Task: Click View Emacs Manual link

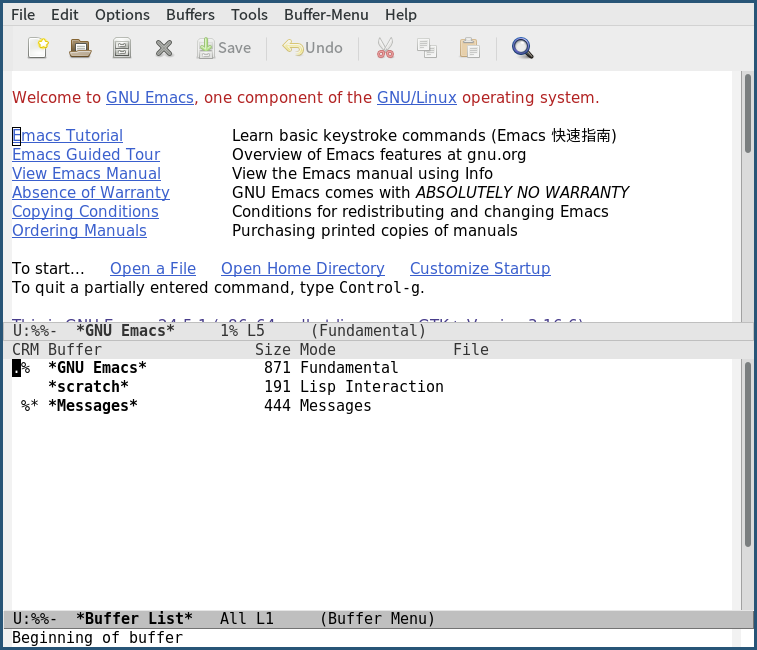Action: [x=86, y=173]
